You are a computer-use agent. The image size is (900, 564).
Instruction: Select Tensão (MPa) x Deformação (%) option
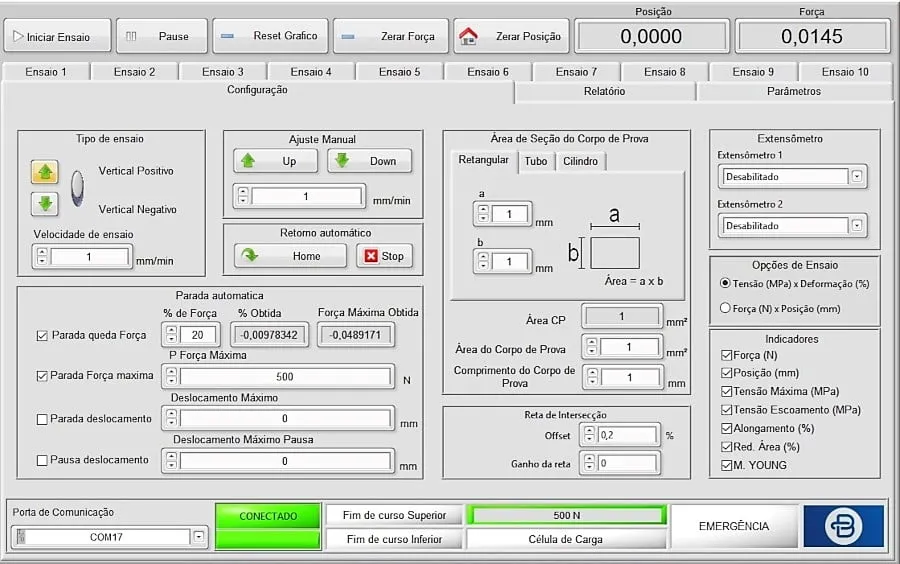(x=725, y=283)
